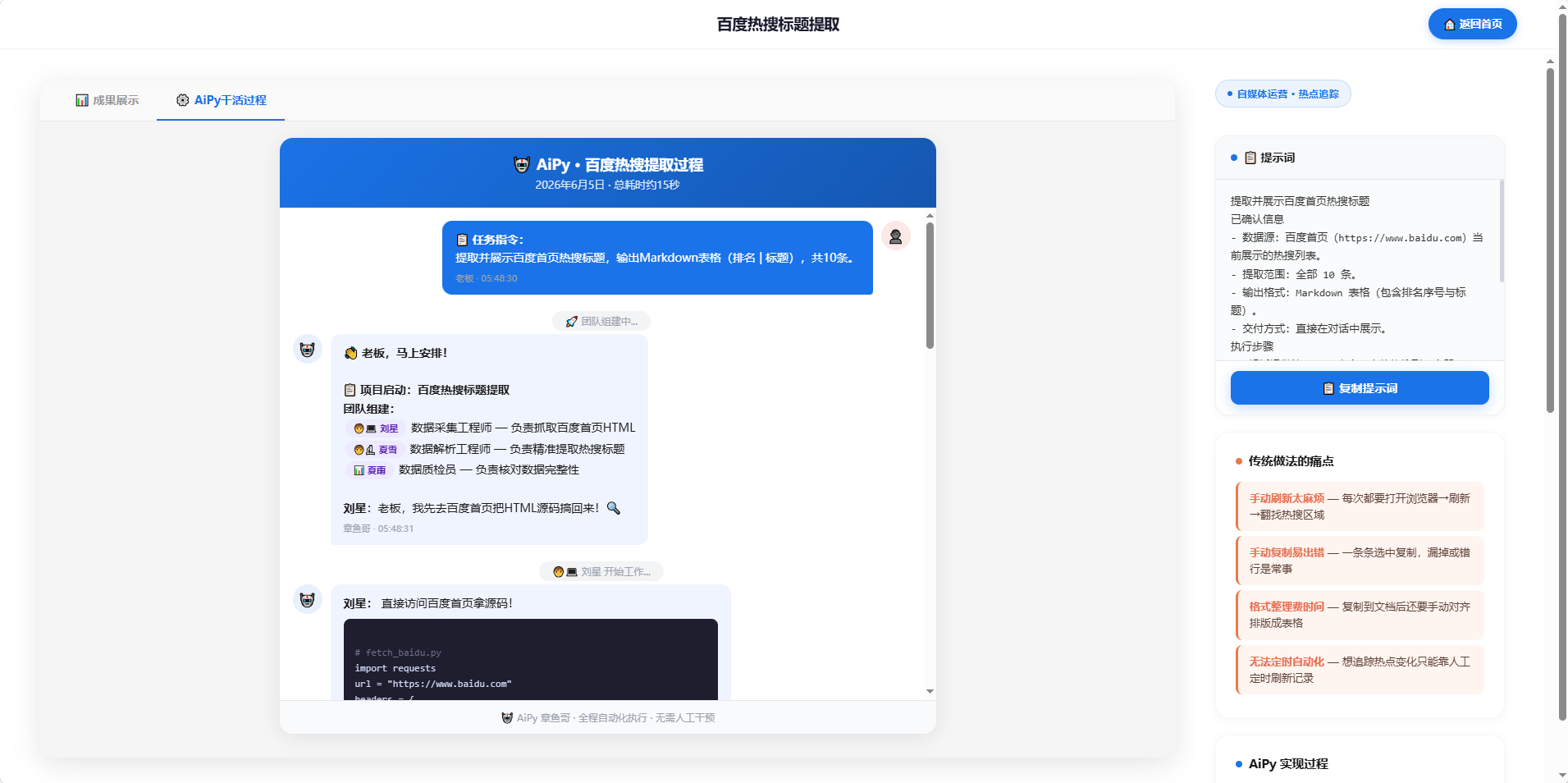Screen dimensions: 1568x783
Task: Click the clipboard icon beside 提示词 heading
Action: (1250, 158)
